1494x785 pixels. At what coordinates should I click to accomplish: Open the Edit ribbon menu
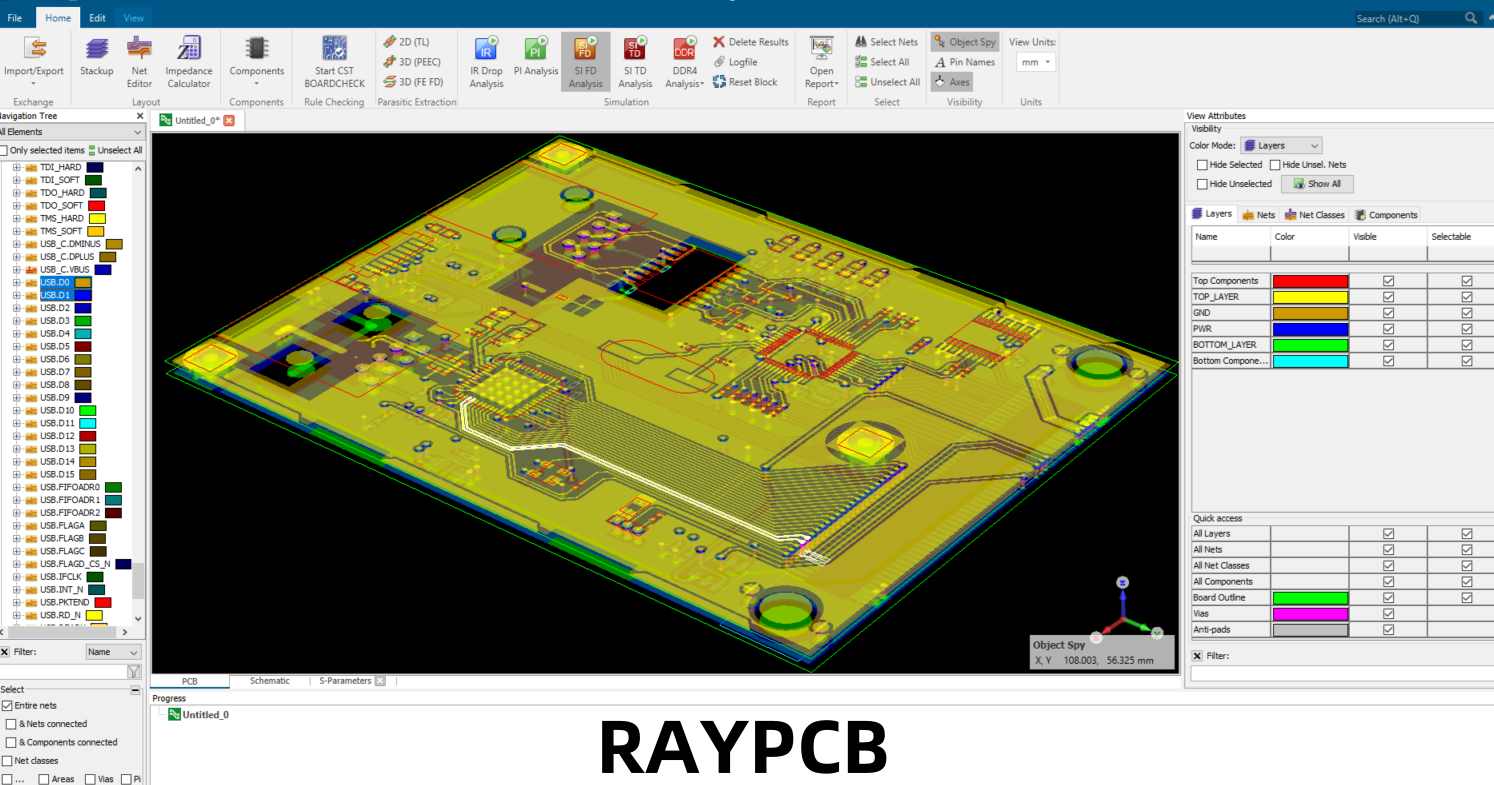click(96, 17)
